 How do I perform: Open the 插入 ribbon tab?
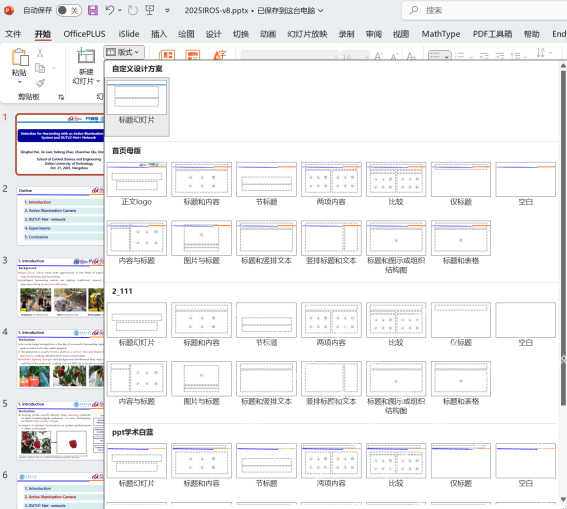(x=159, y=34)
